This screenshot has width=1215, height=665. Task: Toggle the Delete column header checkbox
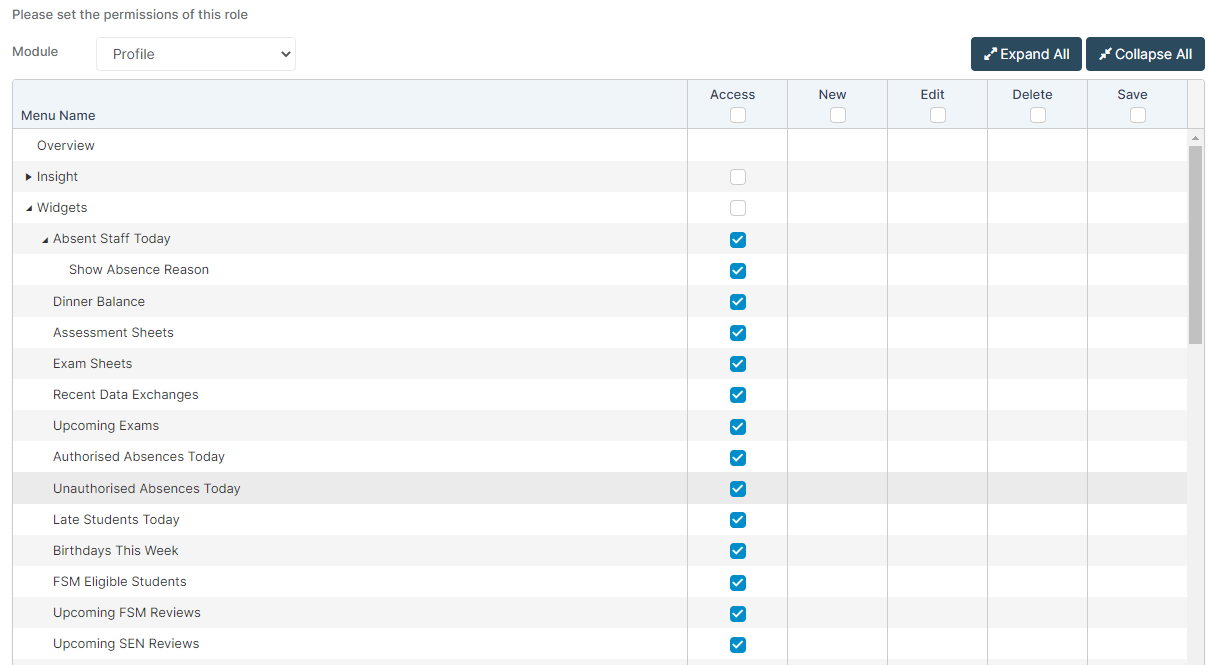click(1037, 115)
